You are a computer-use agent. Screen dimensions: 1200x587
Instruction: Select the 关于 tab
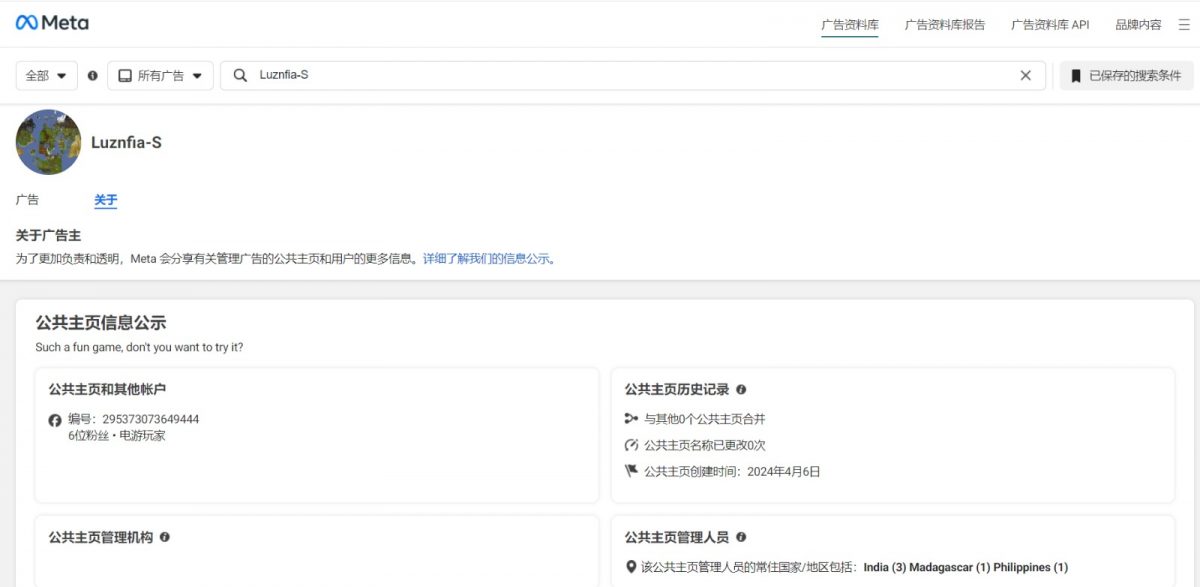pyautogui.click(x=105, y=200)
